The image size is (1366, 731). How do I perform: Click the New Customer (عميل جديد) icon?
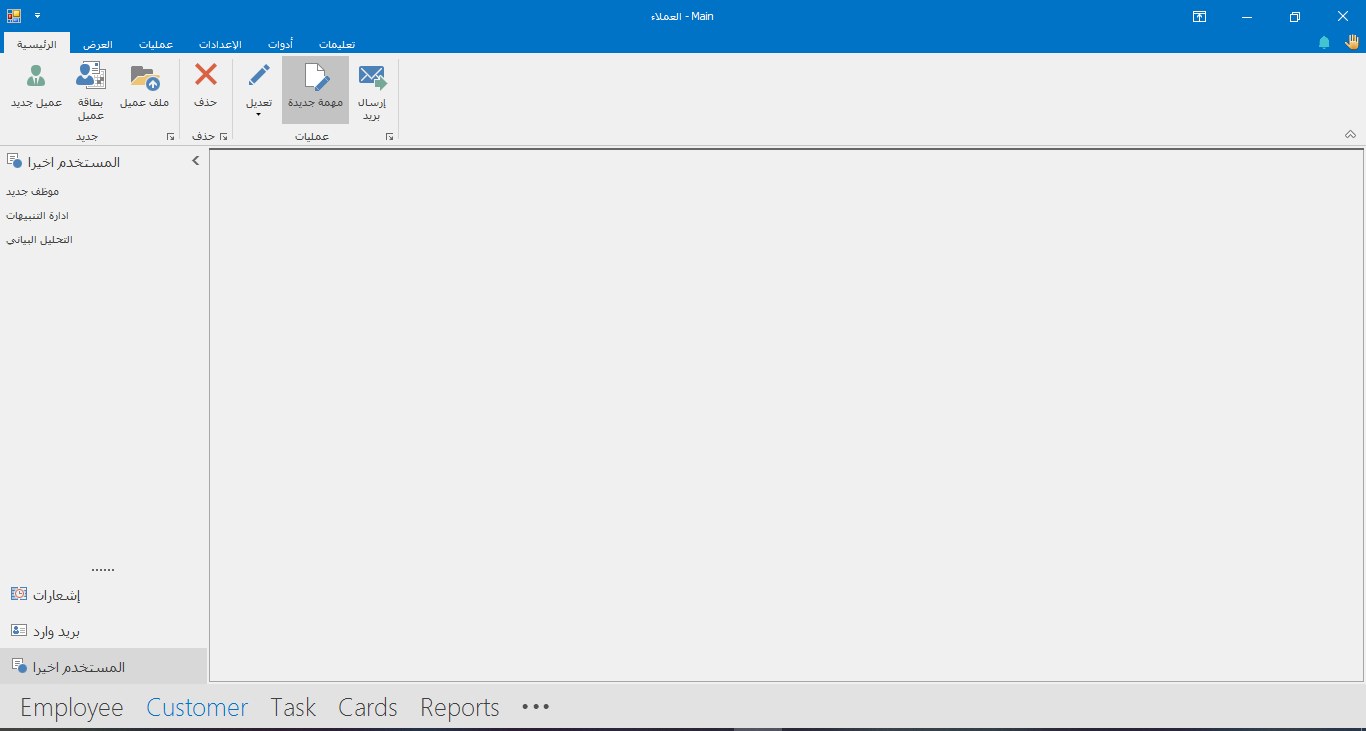(x=36, y=77)
